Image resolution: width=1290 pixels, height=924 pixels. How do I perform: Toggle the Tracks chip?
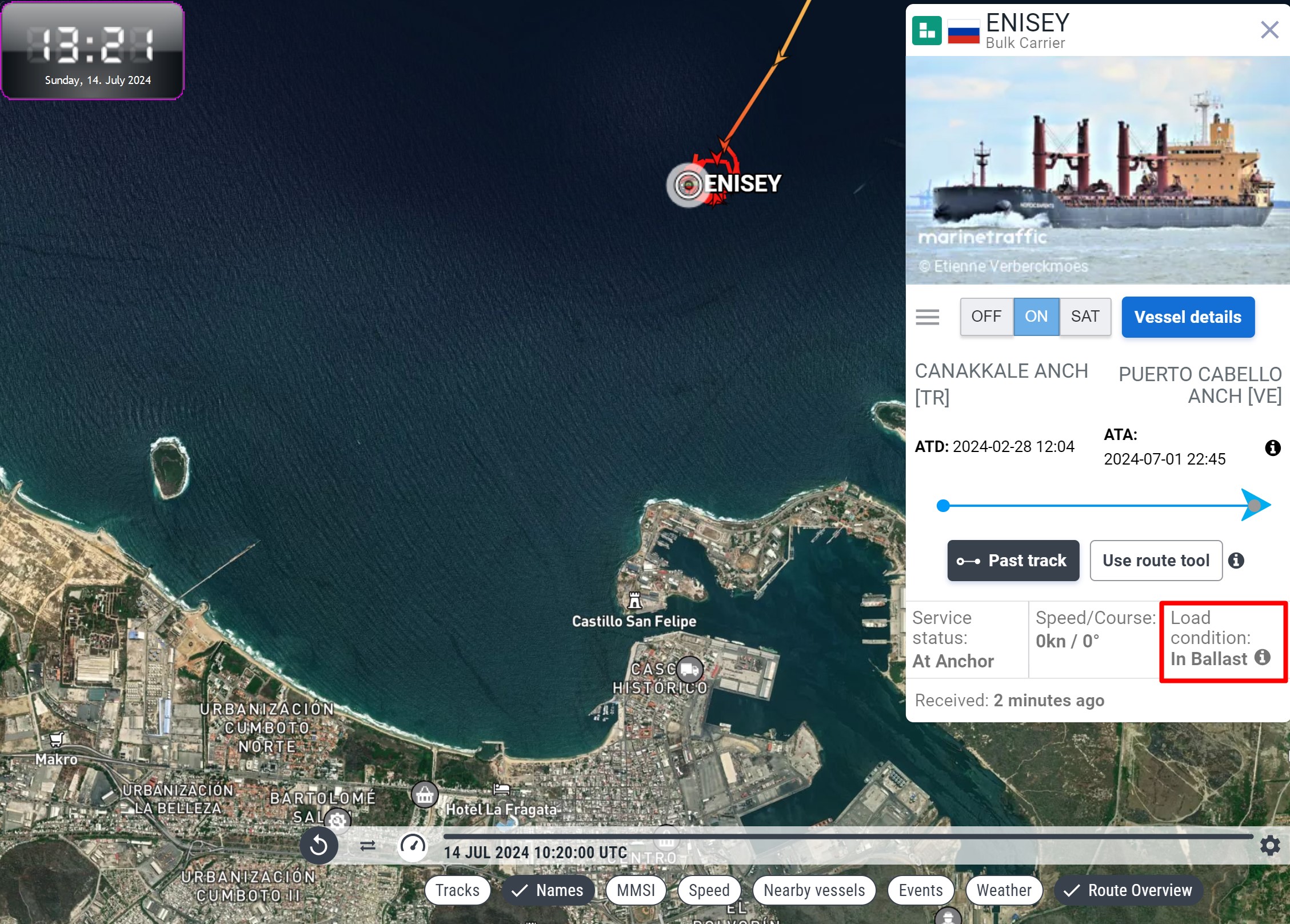457,890
